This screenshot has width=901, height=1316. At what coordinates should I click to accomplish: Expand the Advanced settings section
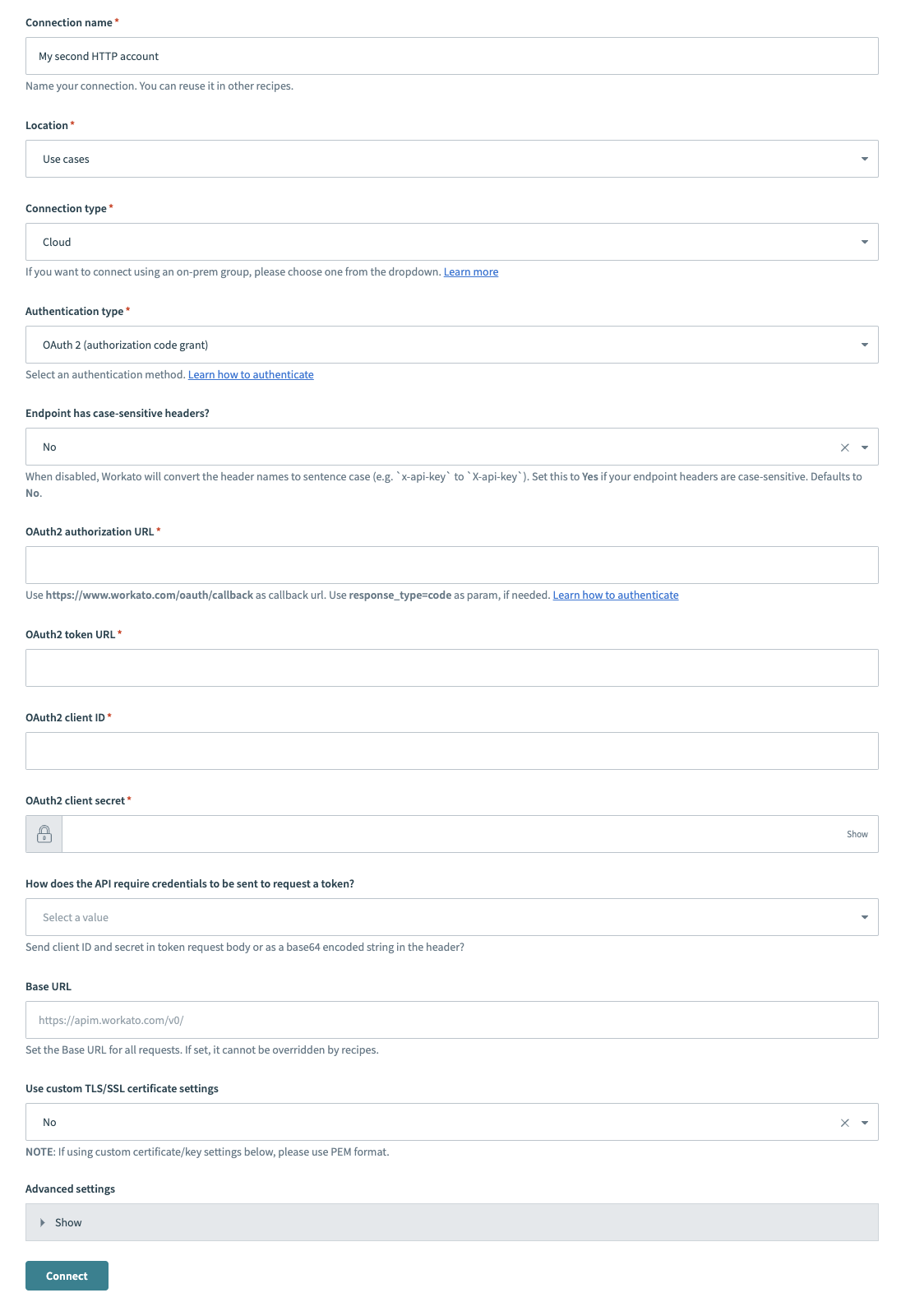coord(67,1222)
